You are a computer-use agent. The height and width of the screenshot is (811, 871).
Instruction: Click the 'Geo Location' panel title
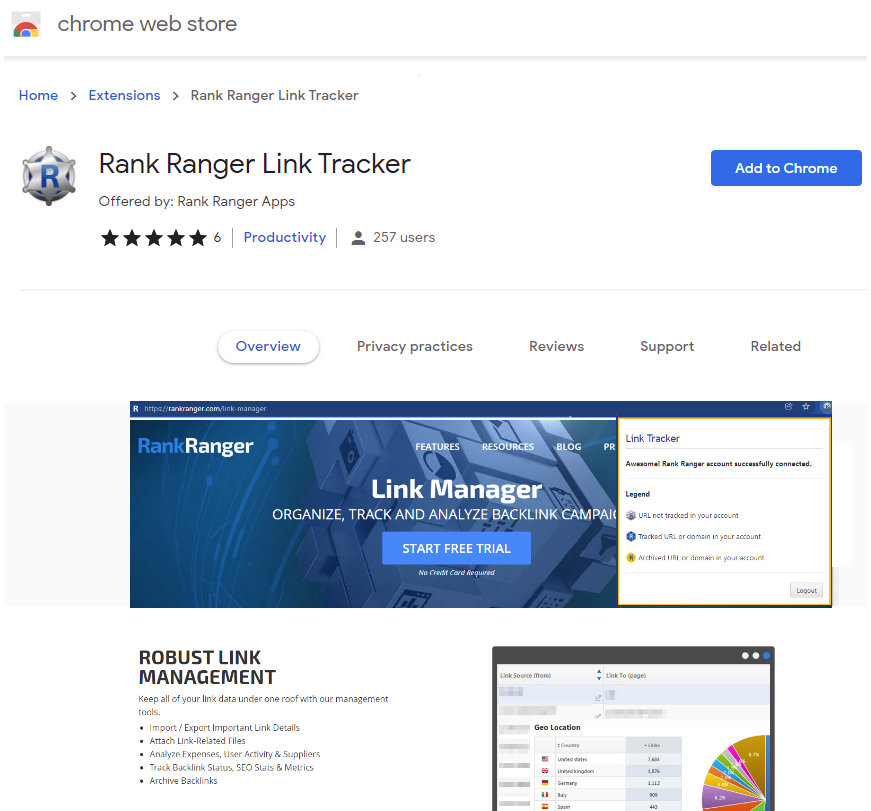(557, 727)
